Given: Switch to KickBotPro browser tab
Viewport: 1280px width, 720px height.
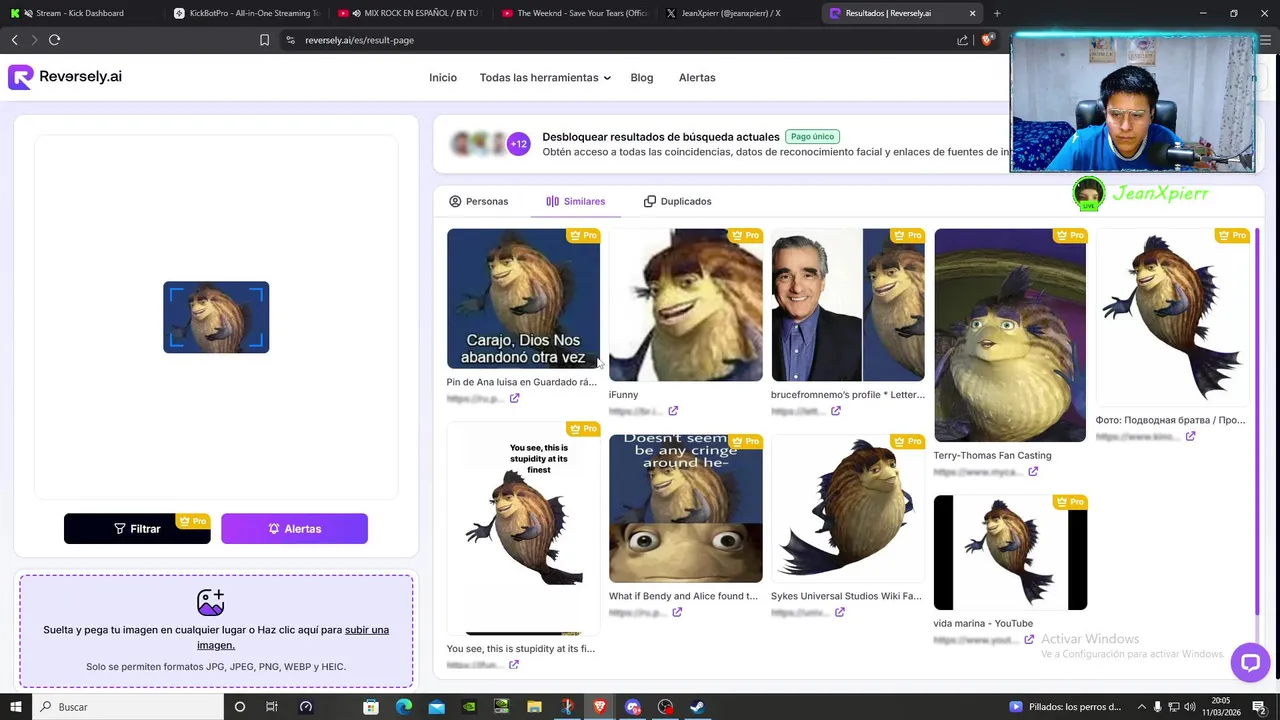Looking at the screenshot, I should (x=245, y=13).
